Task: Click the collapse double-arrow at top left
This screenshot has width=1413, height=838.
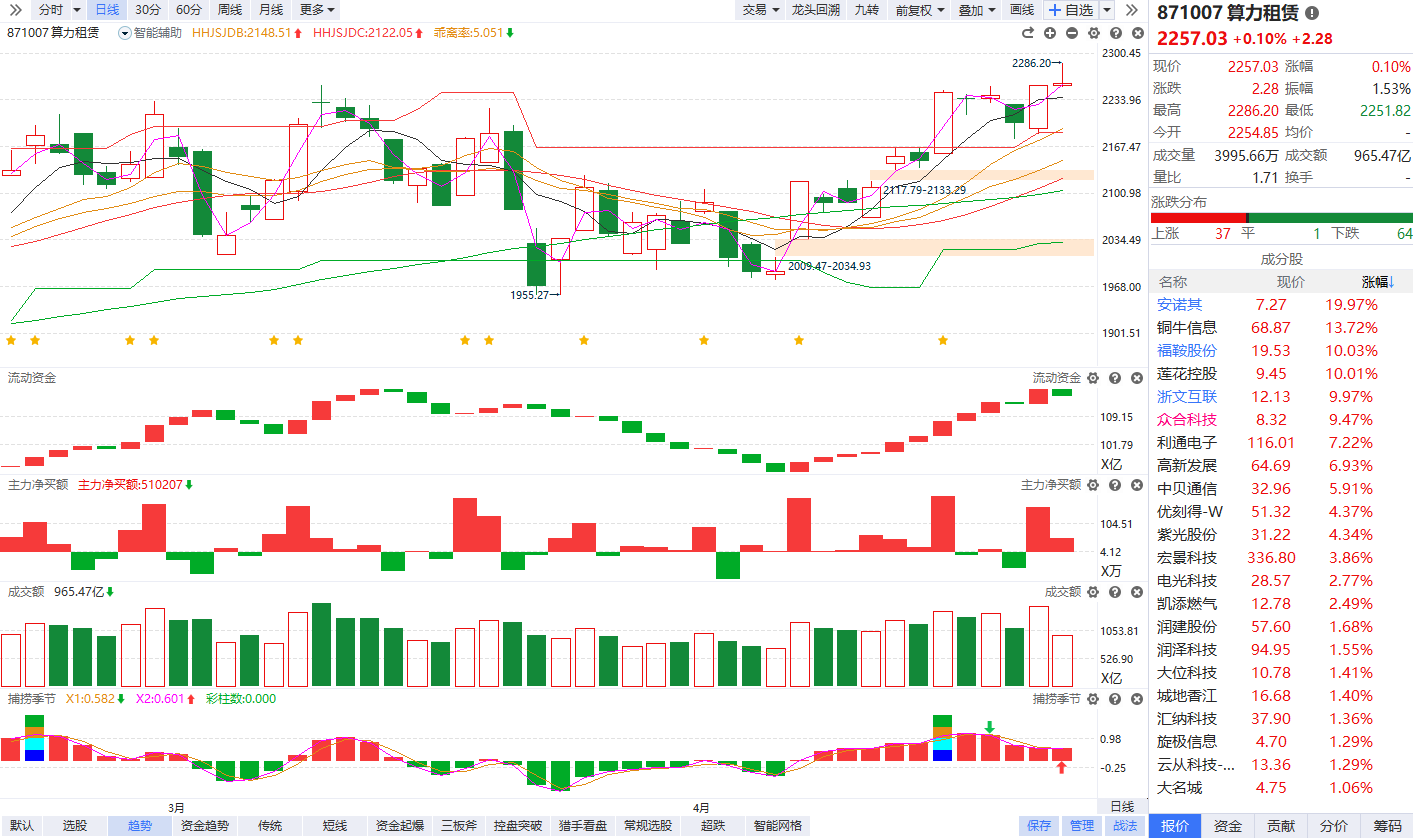Action: point(16,10)
